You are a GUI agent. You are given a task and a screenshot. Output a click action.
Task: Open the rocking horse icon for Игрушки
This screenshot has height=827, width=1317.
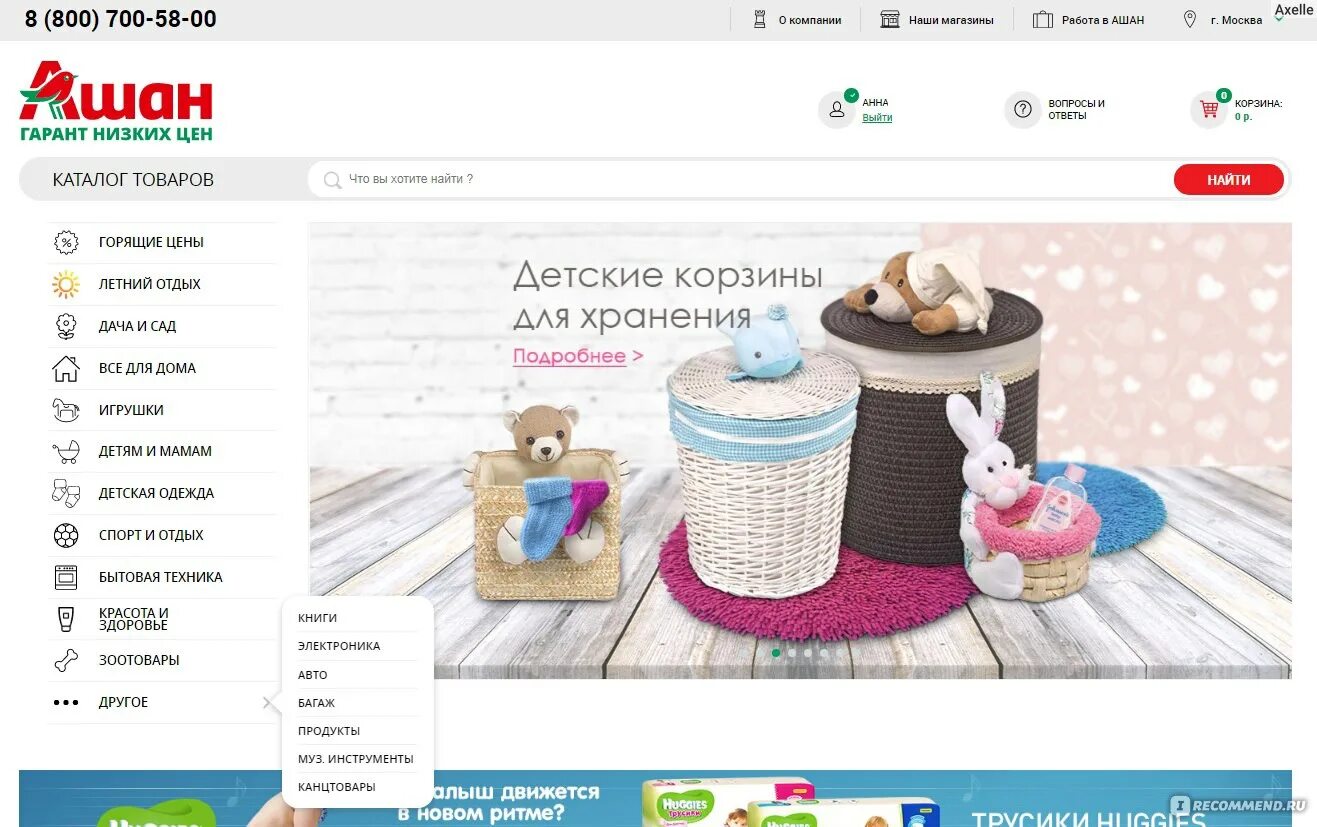point(65,409)
